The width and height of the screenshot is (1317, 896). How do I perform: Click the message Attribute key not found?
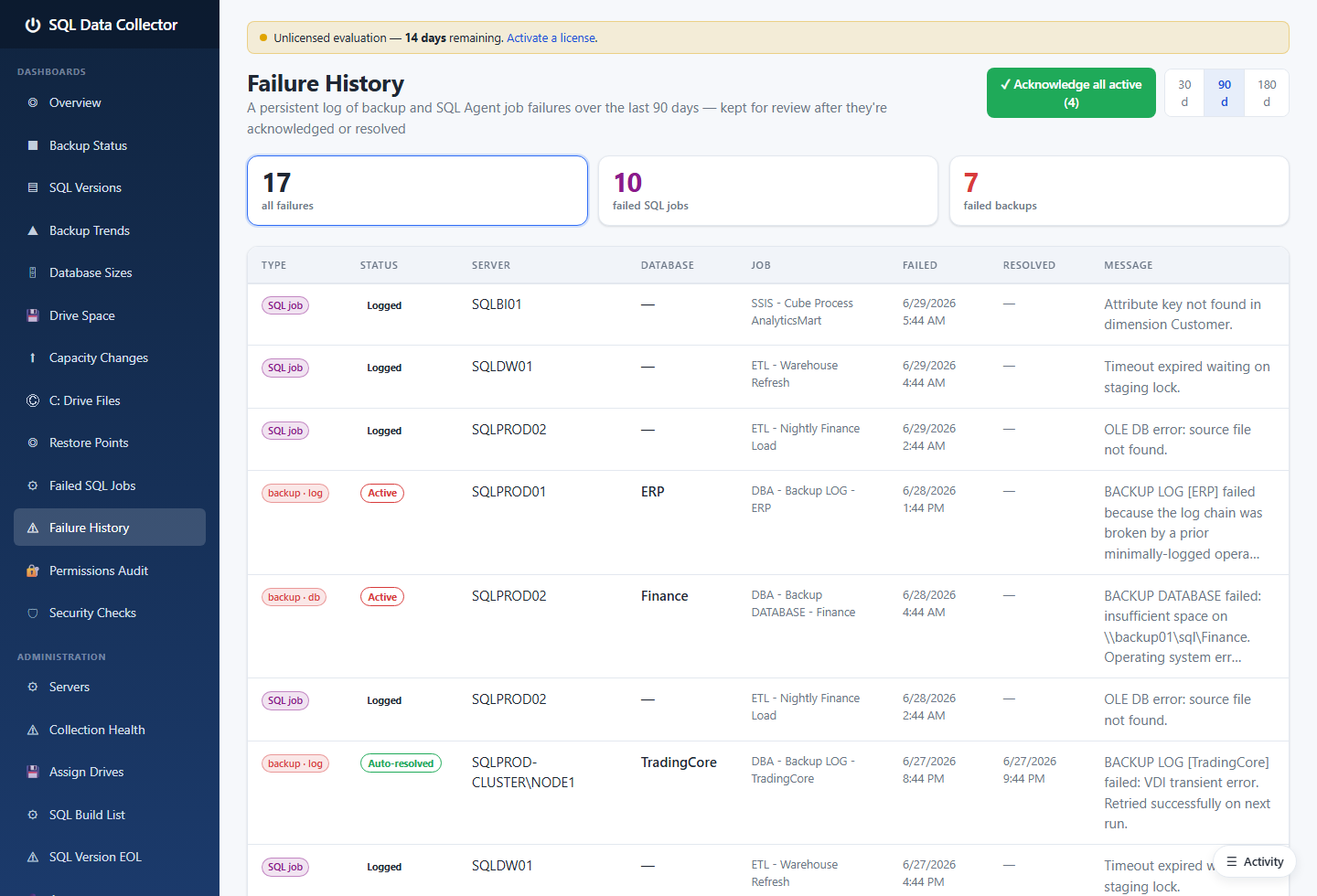[1183, 315]
